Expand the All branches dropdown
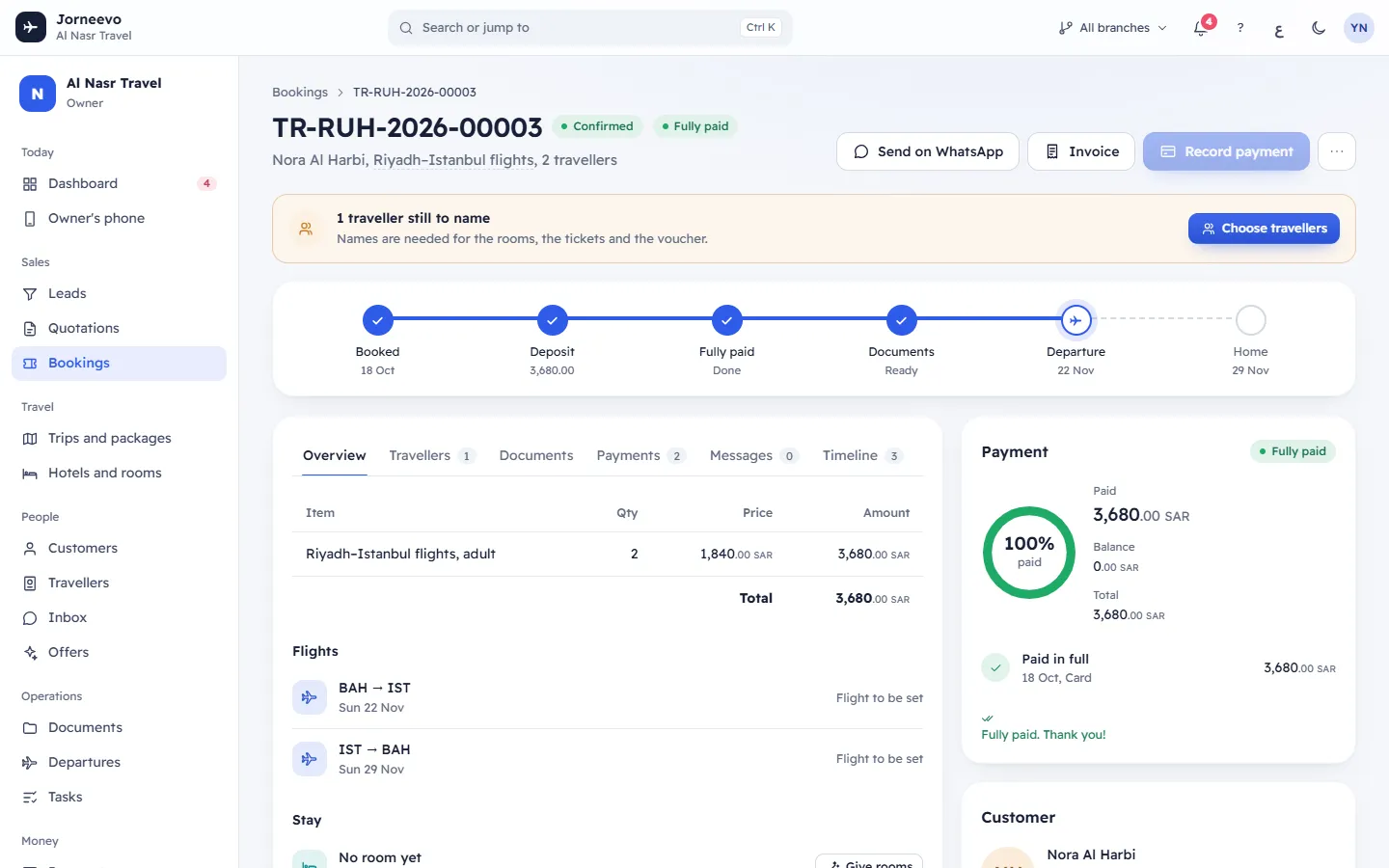 click(1113, 28)
